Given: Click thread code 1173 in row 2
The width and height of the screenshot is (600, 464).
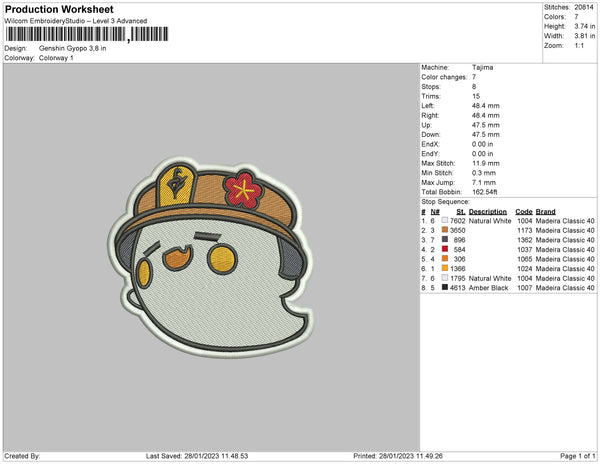Looking at the screenshot, I should (x=525, y=230).
